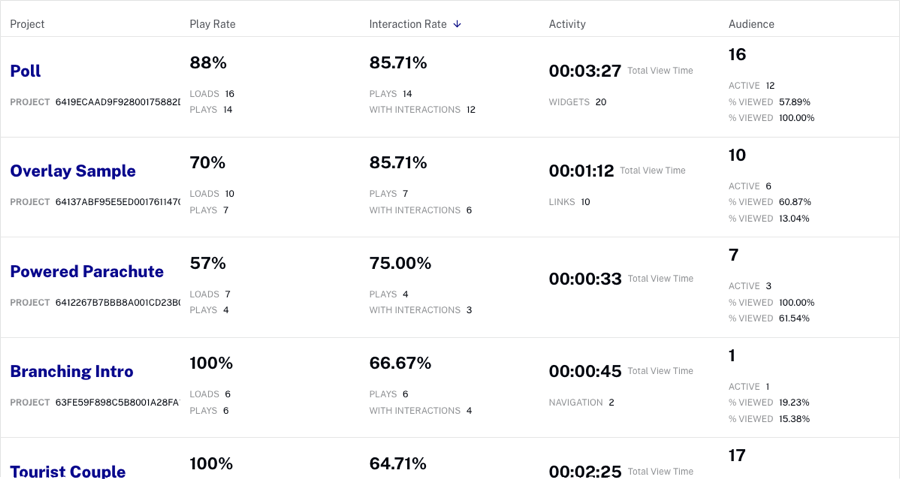The width and height of the screenshot is (900, 480).
Task: Open the Branching Intro project
Action: [x=71, y=371]
